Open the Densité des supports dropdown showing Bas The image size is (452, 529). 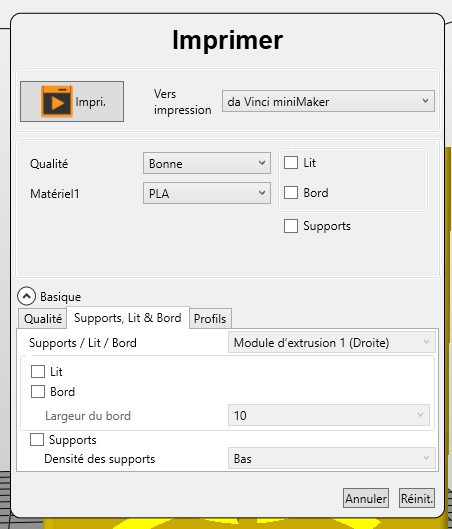[x=332, y=458]
